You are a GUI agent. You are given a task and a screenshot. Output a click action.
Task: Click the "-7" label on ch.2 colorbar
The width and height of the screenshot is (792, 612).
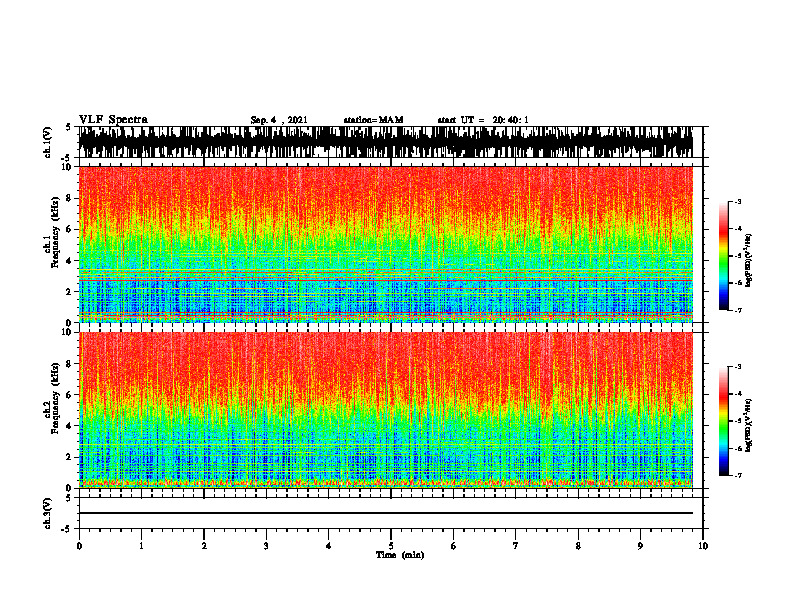738,475
